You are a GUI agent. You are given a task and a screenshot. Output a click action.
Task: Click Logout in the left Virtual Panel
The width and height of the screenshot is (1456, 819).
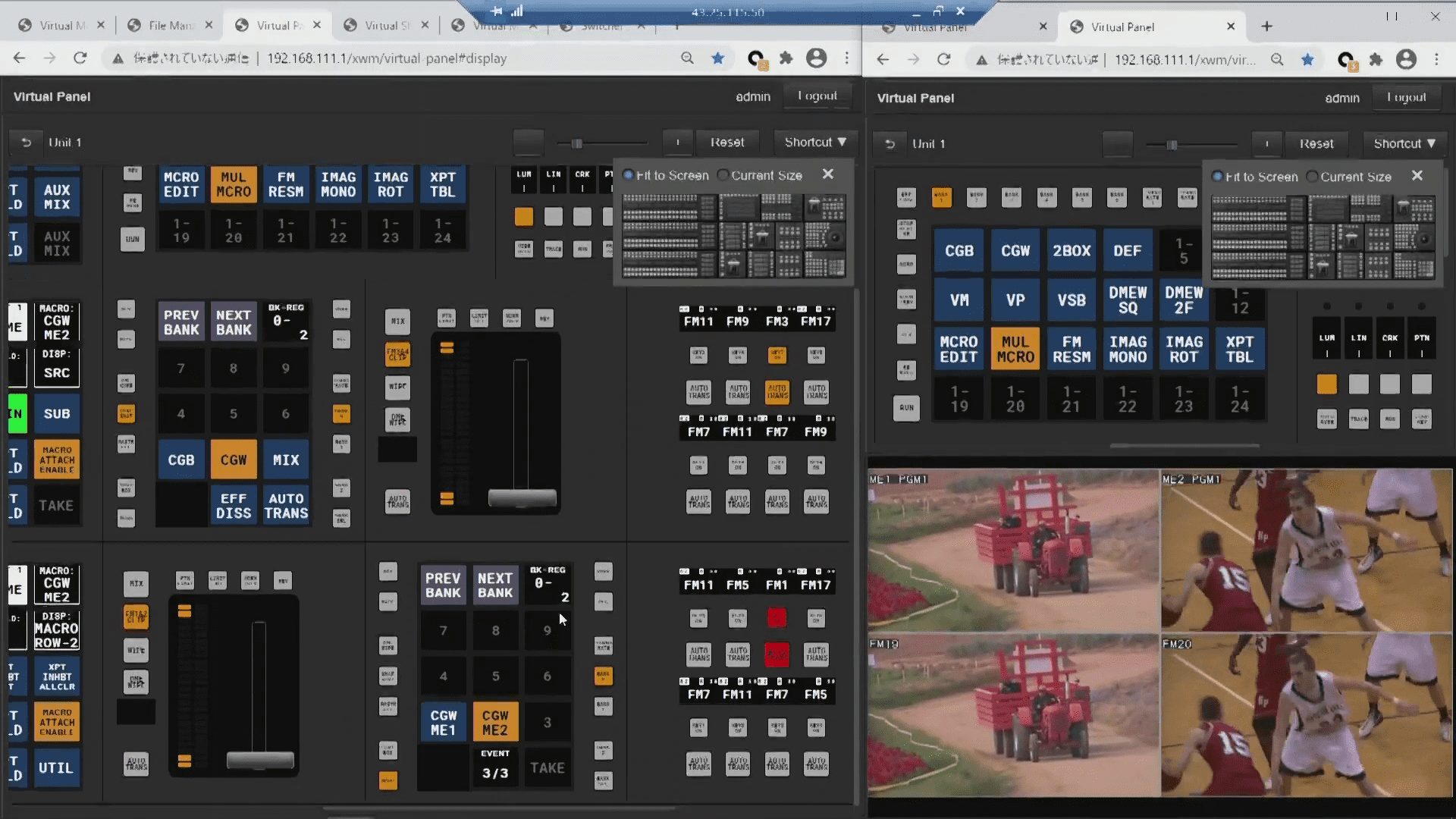coord(817,96)
